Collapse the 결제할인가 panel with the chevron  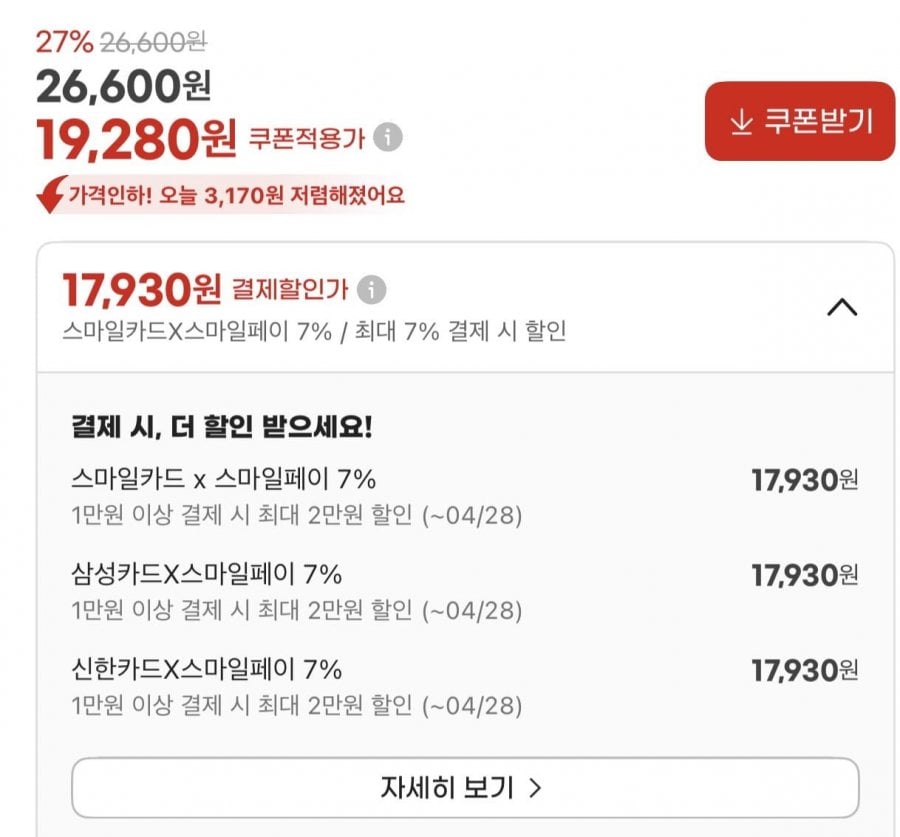pos(842,308)
